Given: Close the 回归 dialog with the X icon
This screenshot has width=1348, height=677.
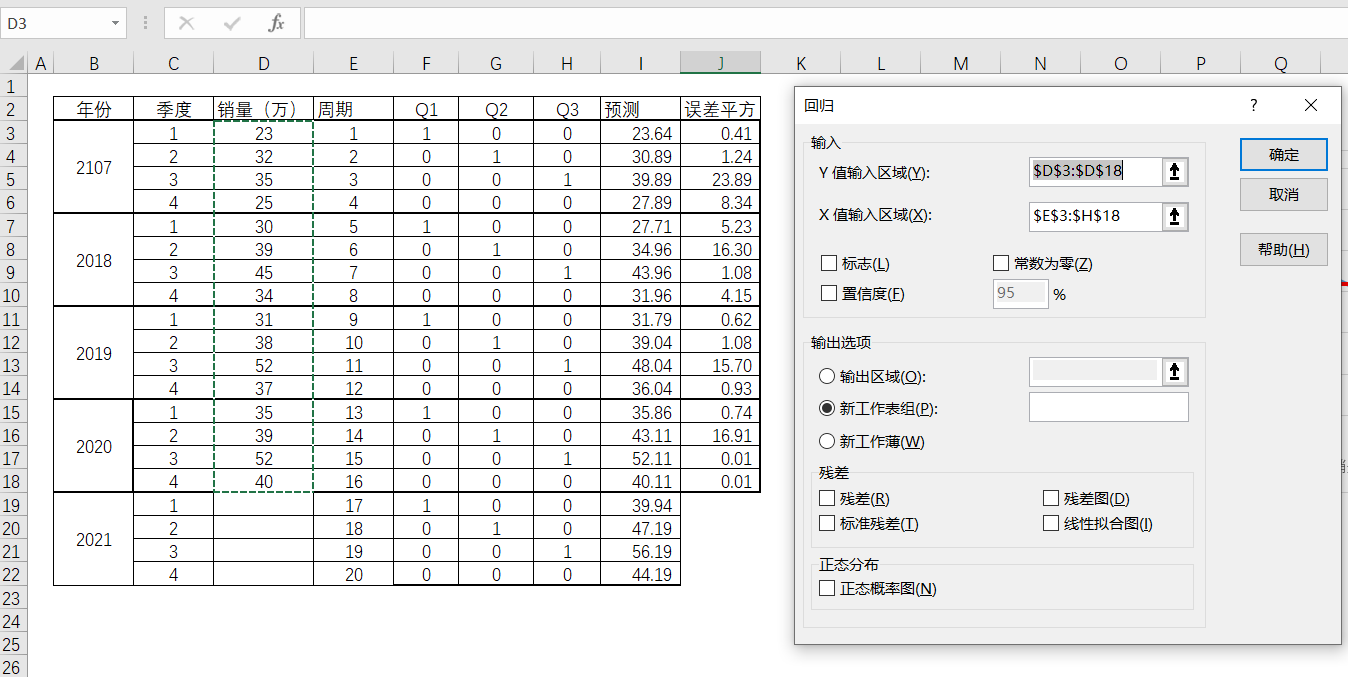Looking at the screenshot, I should [x=1311, y=106].
